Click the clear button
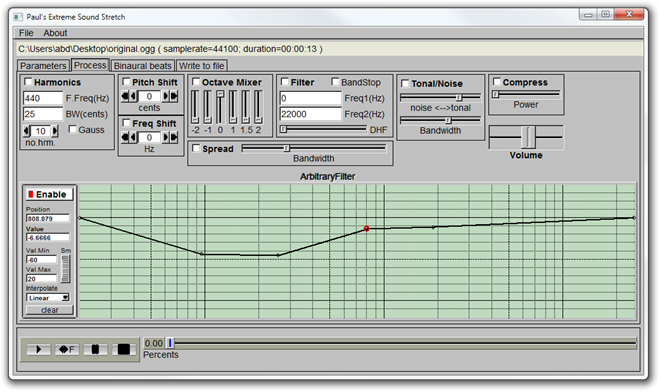 50,310
